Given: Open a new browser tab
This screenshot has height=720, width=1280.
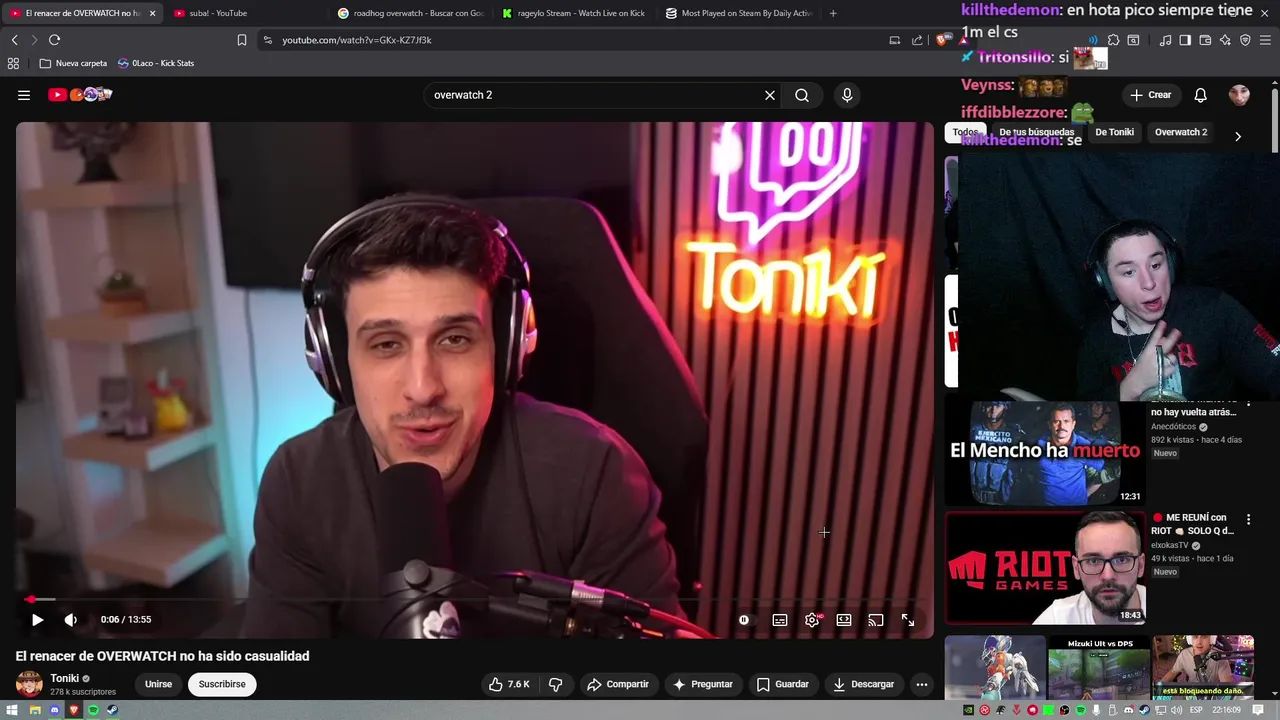Looking at the screenshot, I should tap(833, 13).
